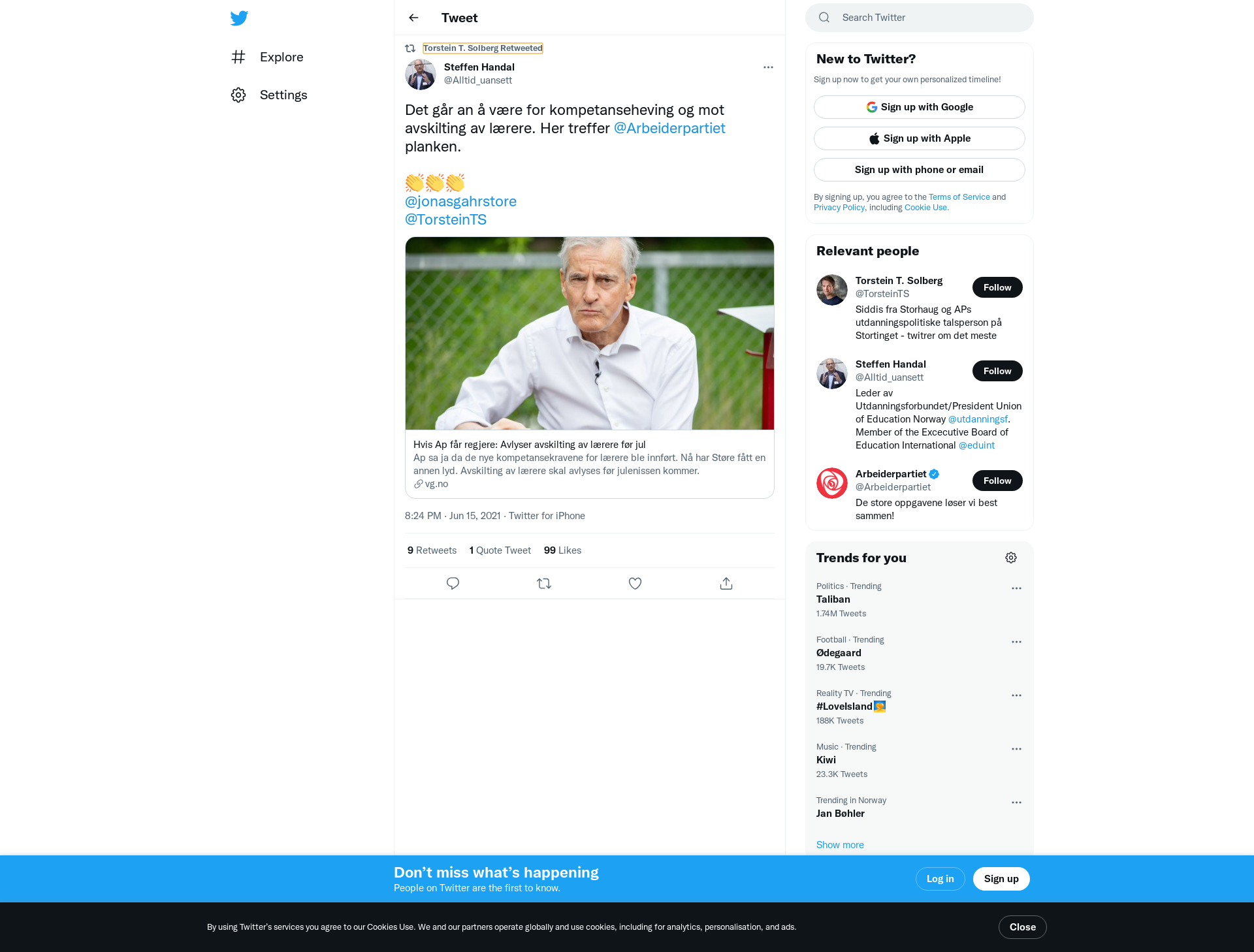Image resolution: width=1254 pixels, height=952 pixels.
Task: Retweet using the retweet arrows icon
Action: (x=544, y=583)
